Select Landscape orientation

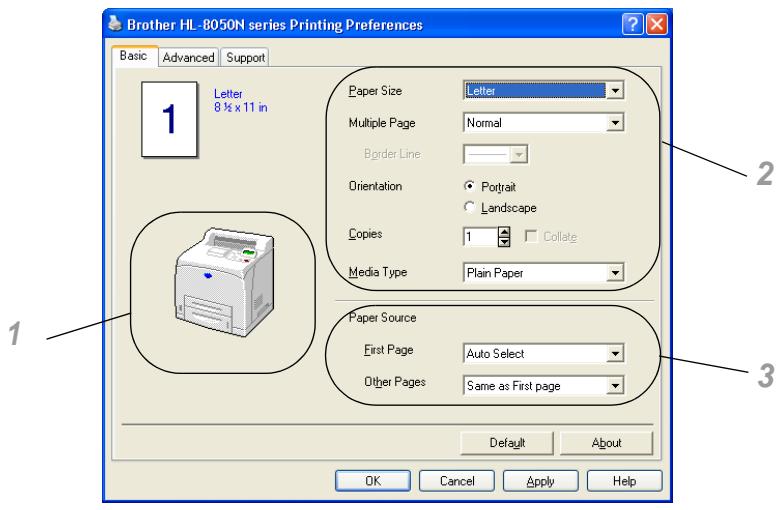coord(469,207)
